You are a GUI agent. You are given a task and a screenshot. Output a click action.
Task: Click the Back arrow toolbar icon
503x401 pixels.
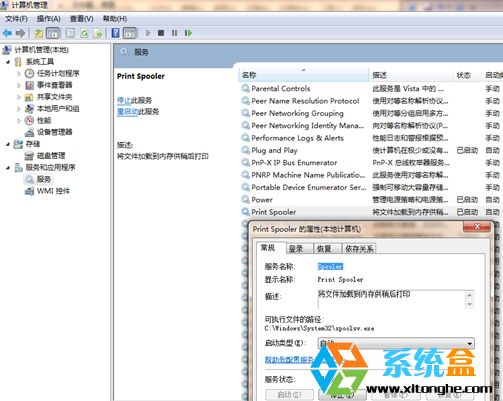point(7,33)
